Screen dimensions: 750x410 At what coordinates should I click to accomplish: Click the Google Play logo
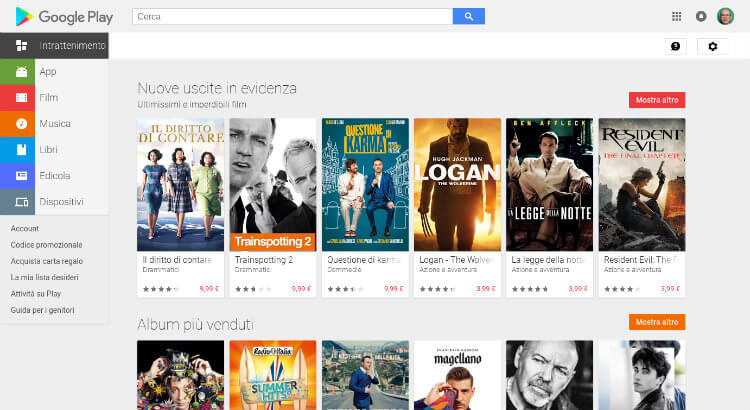click(64, 17)
